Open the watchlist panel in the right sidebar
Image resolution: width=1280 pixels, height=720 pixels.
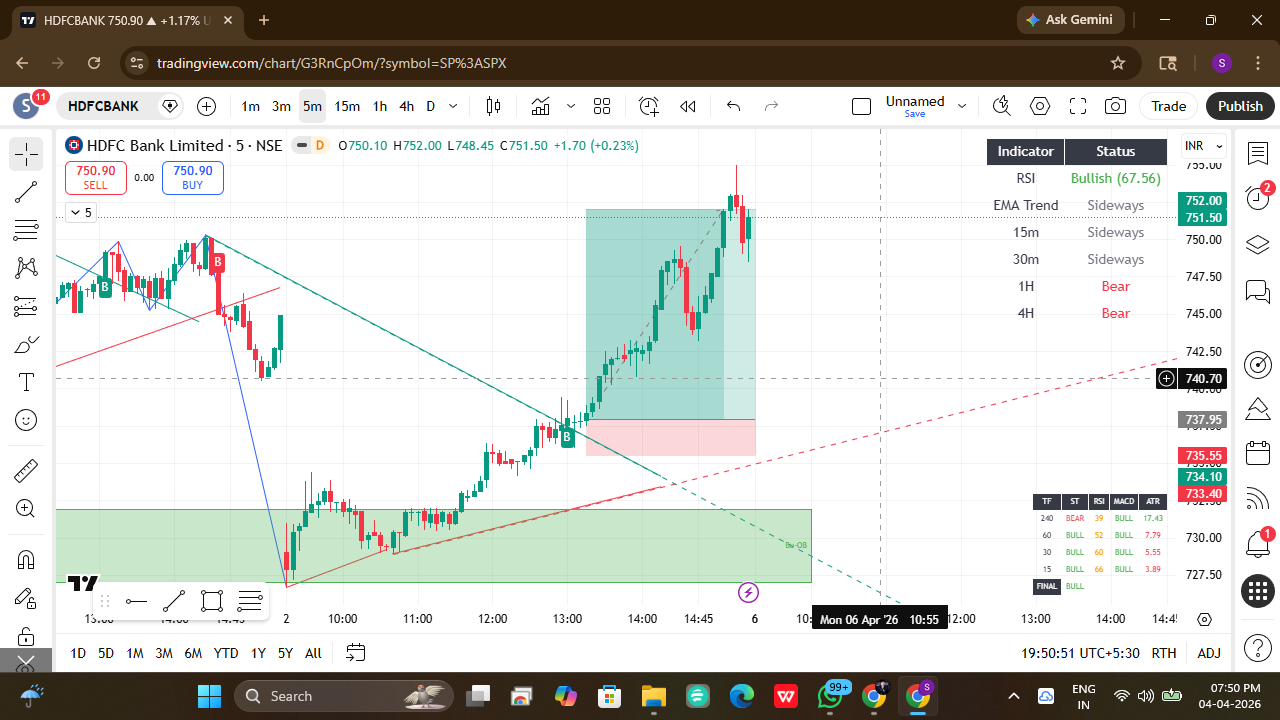point(1257,154)
